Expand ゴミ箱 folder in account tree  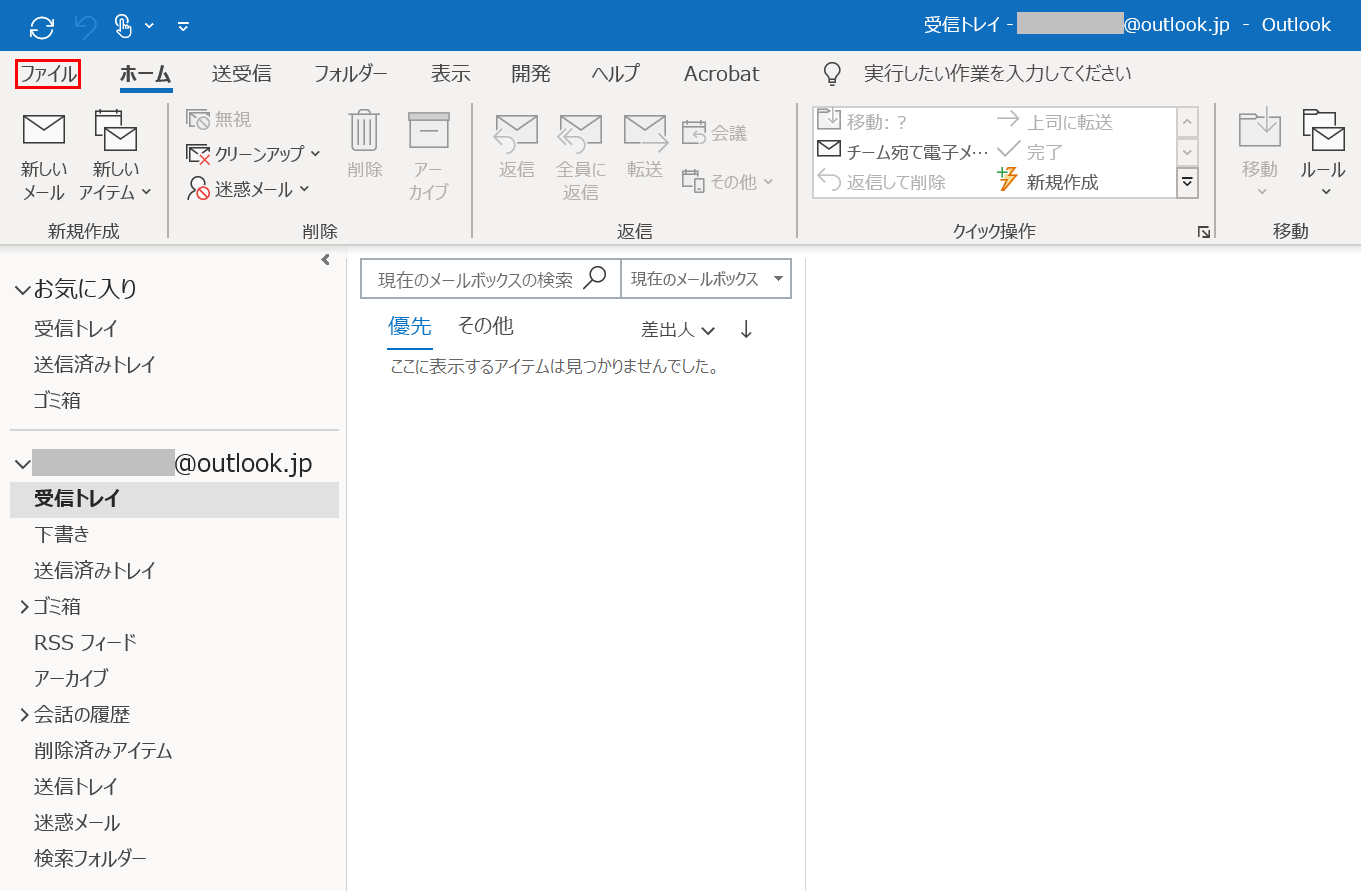point(24,607)
